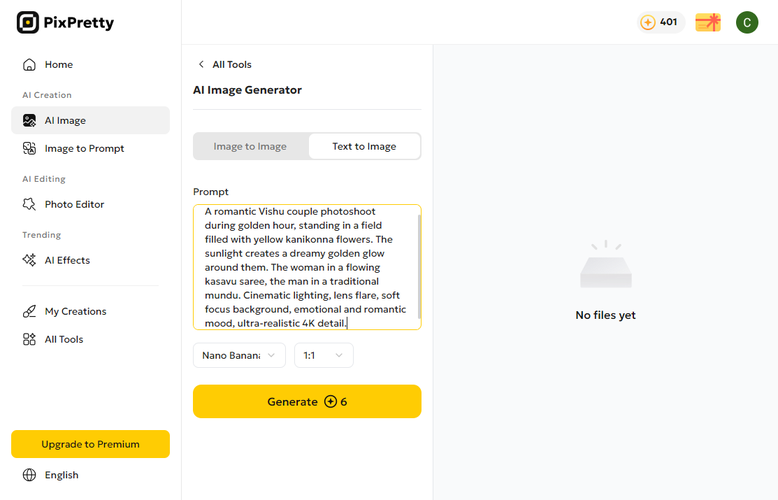Open AI Effects sparkle icon

coord(29,261)
